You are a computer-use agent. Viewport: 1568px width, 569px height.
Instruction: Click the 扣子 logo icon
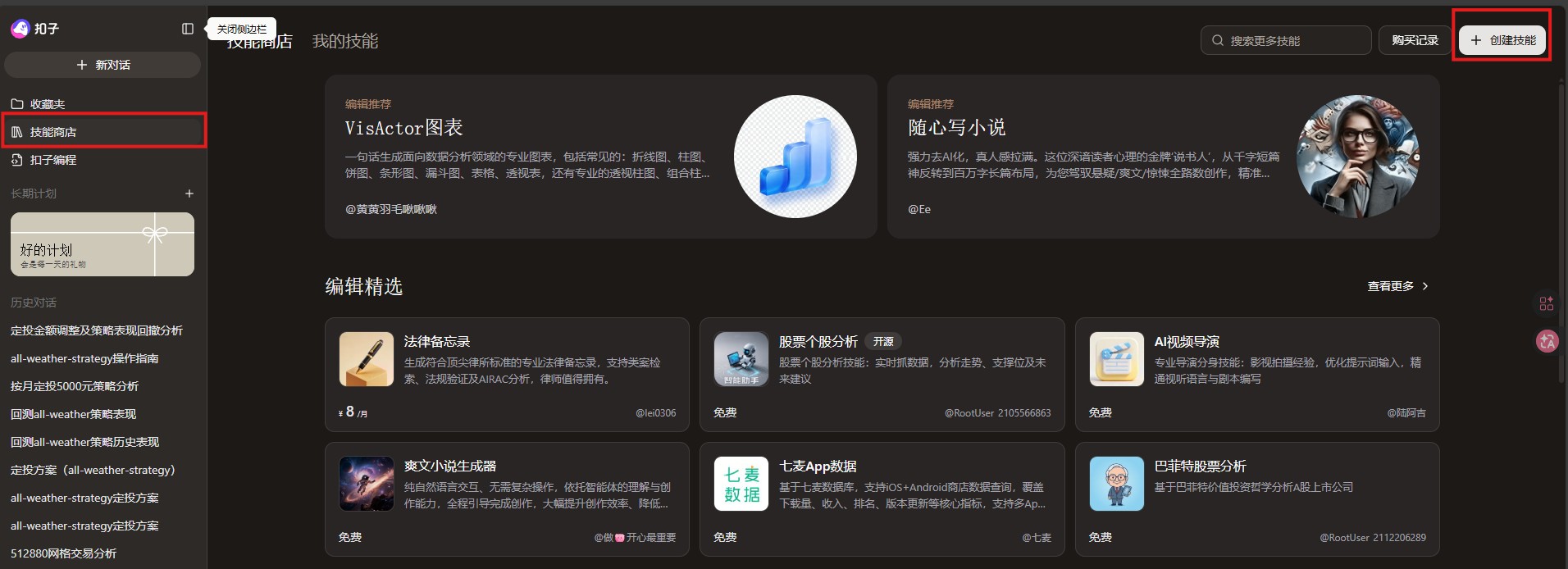20,29
